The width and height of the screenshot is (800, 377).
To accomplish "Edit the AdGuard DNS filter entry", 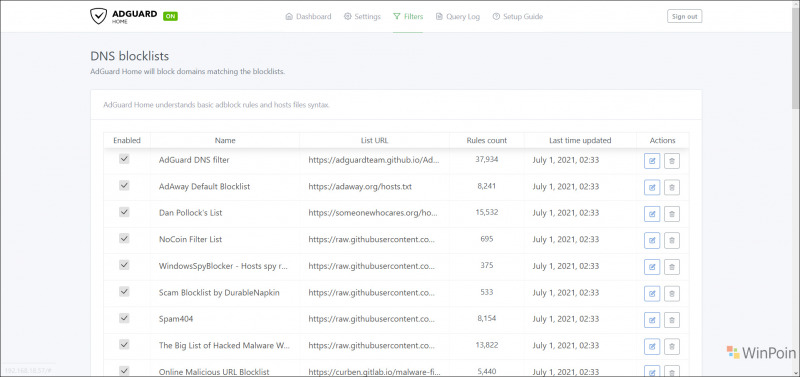I will 652,161.
